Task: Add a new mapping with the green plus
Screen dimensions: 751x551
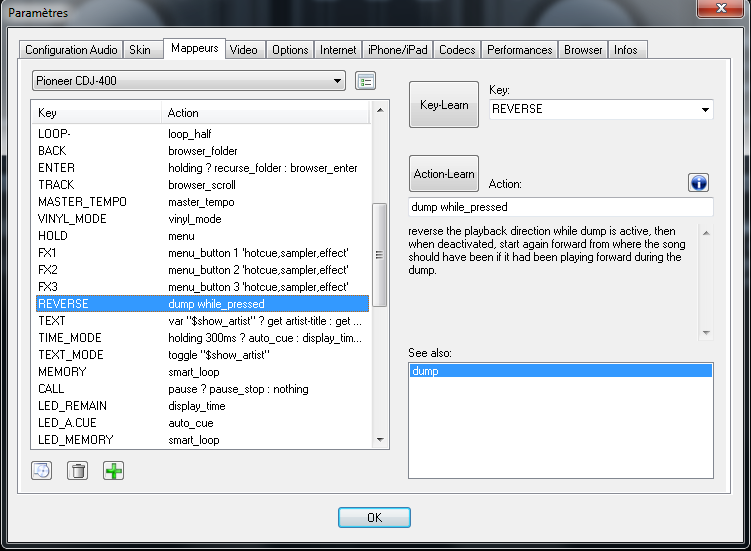Action: coord(114,471)
